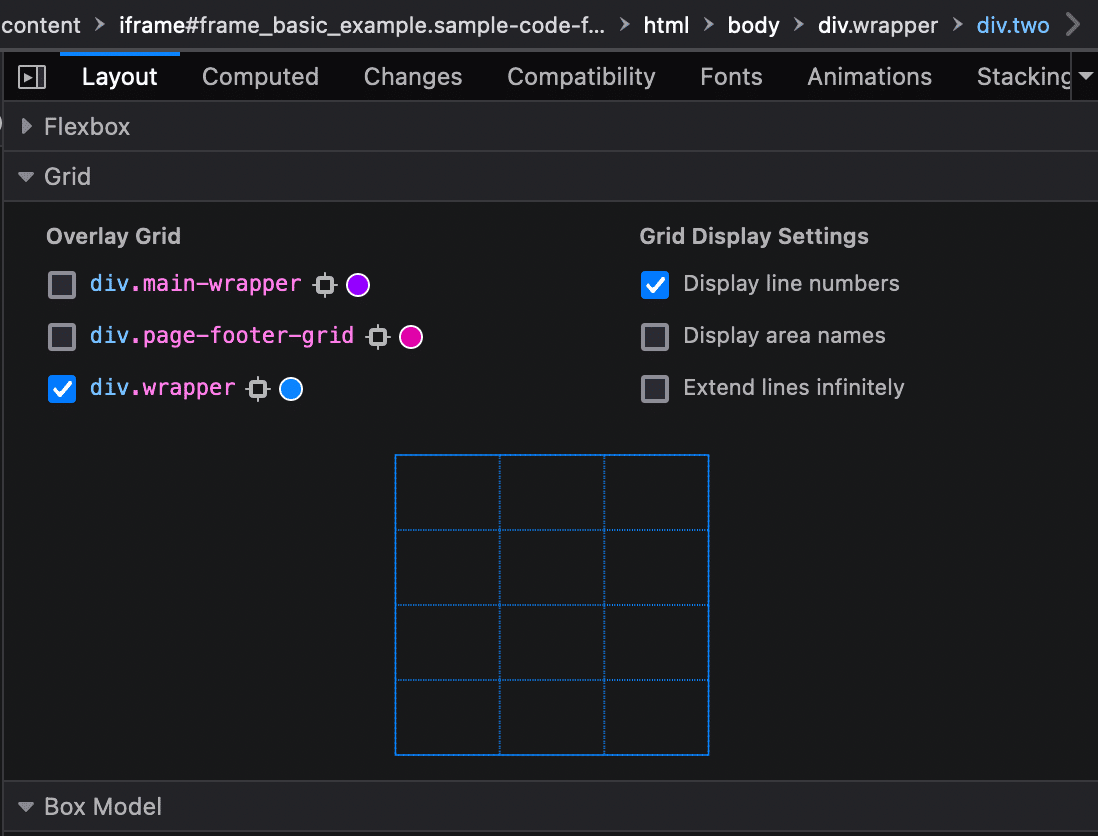The width and height of the screenshot is (1098, 836).
Task: Switch to the Computed tab
Action: point(260,77)
